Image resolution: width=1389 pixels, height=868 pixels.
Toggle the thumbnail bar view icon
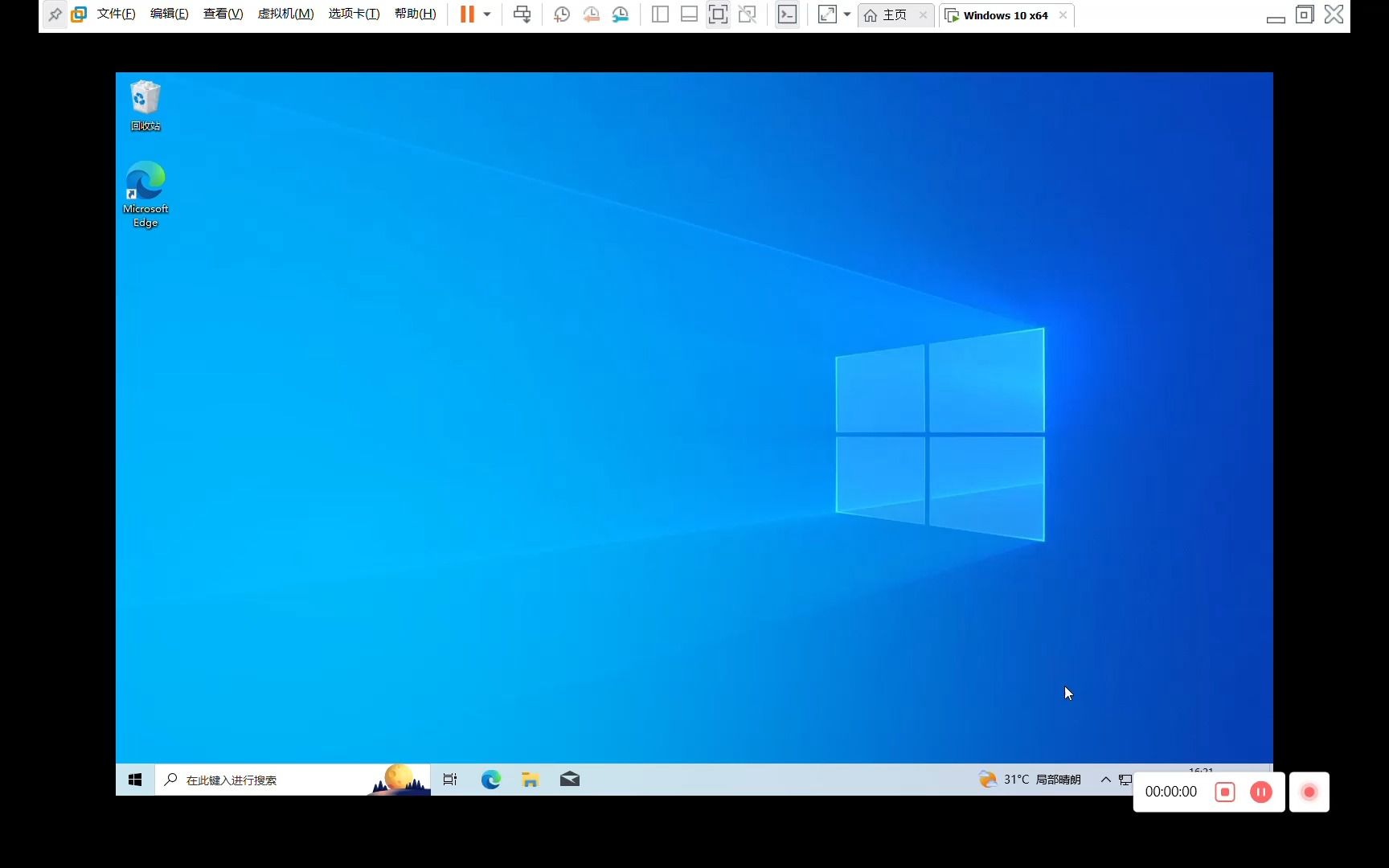coord(689,14)
